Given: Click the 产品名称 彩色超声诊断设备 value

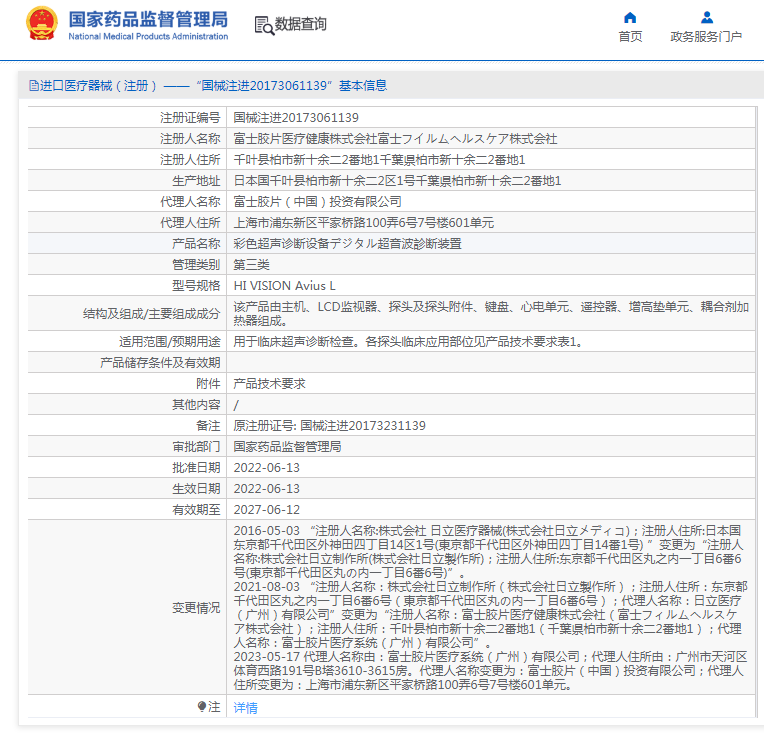Looking at the screenshot, I should pos(347,244).
